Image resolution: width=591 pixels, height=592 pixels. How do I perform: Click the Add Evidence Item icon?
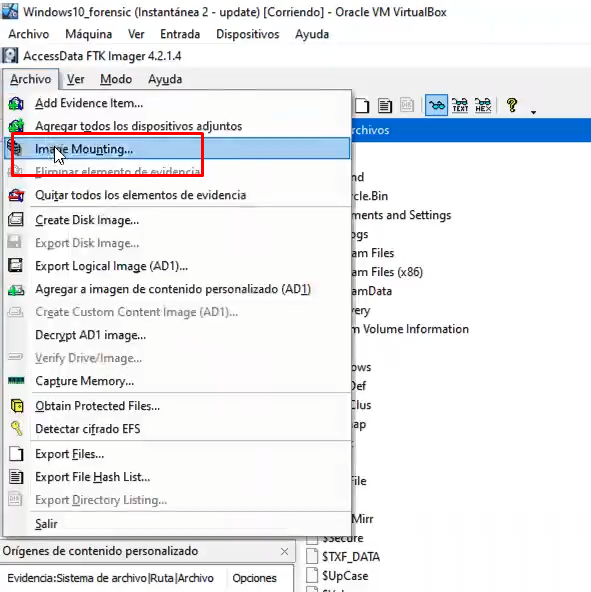[16, 103]
